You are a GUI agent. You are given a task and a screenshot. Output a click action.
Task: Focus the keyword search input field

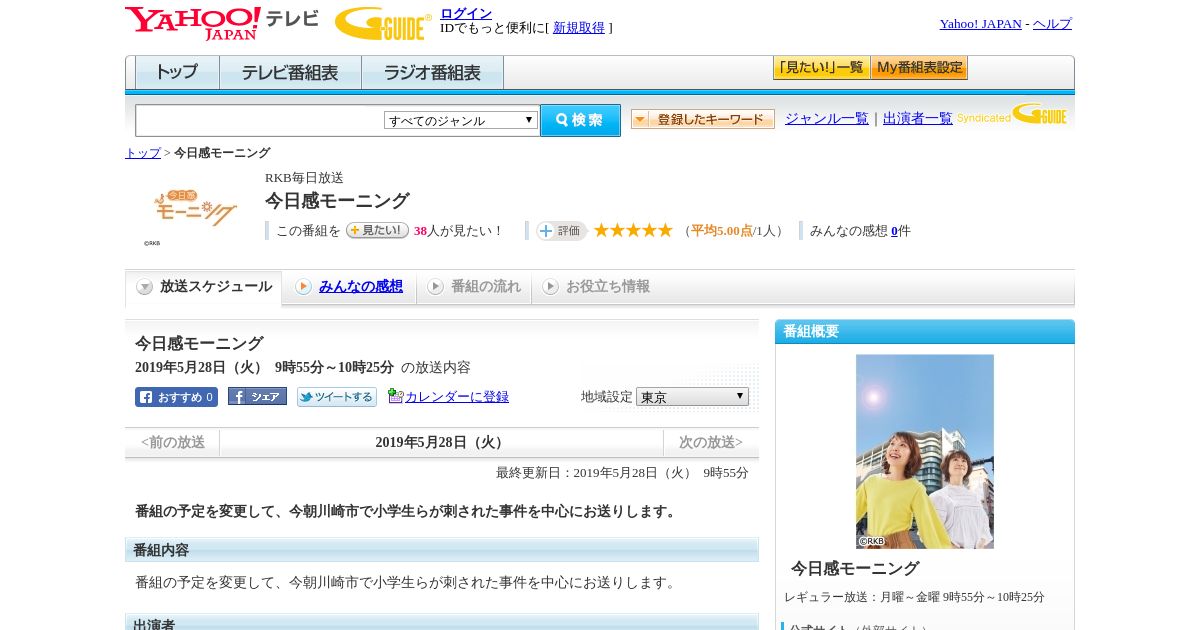pos(259,120)
